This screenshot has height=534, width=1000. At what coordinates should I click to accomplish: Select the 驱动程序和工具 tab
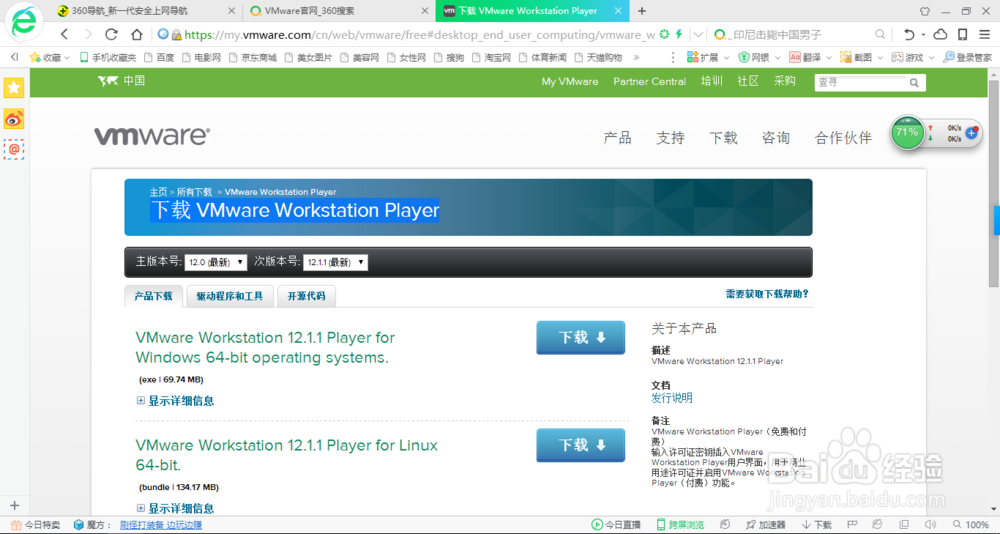click(230, 296)
